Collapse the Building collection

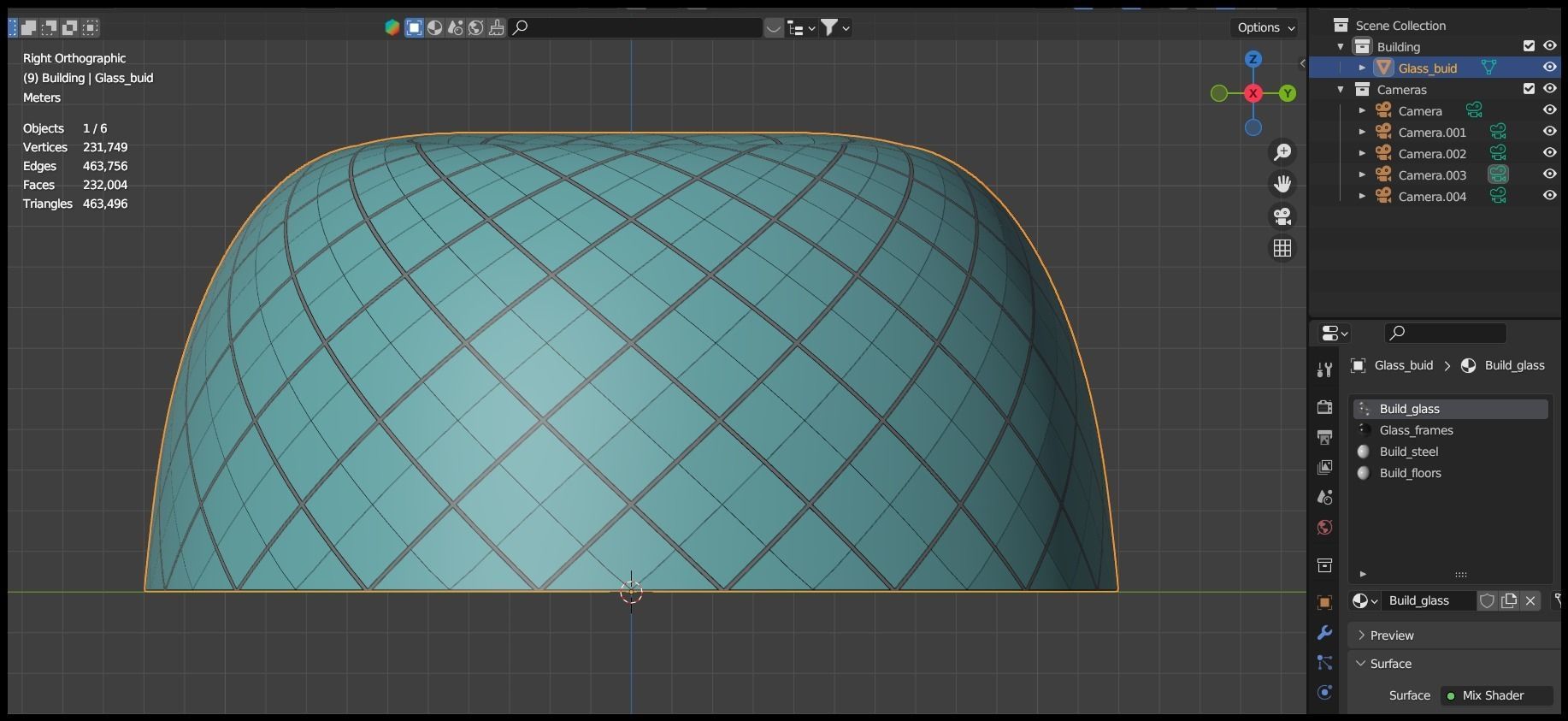pyautogui.click(x=1341, y=47)
